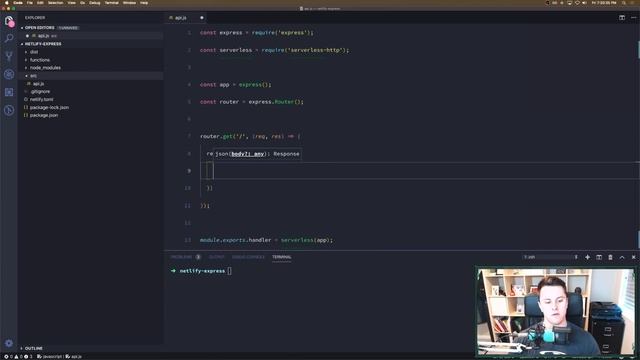
Task: Kill terminal with trash icon
Action: (x=610, y=257)
